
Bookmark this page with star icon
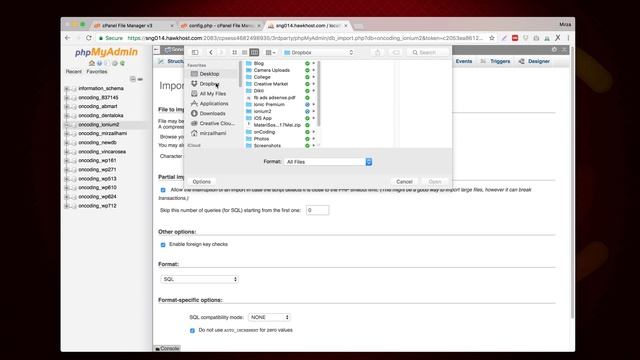(492, 38)
